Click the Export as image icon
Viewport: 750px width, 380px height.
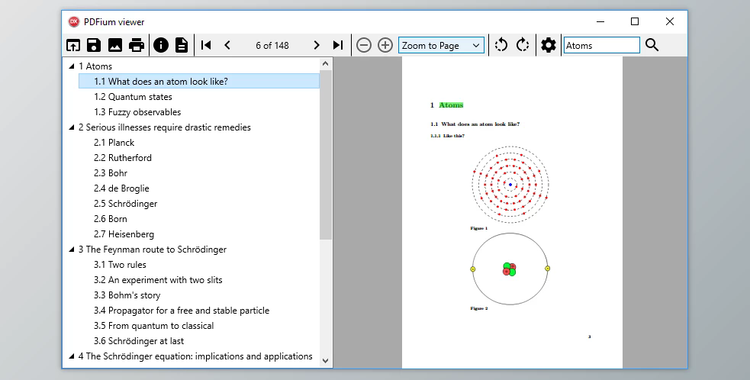(x=115, y=45)
